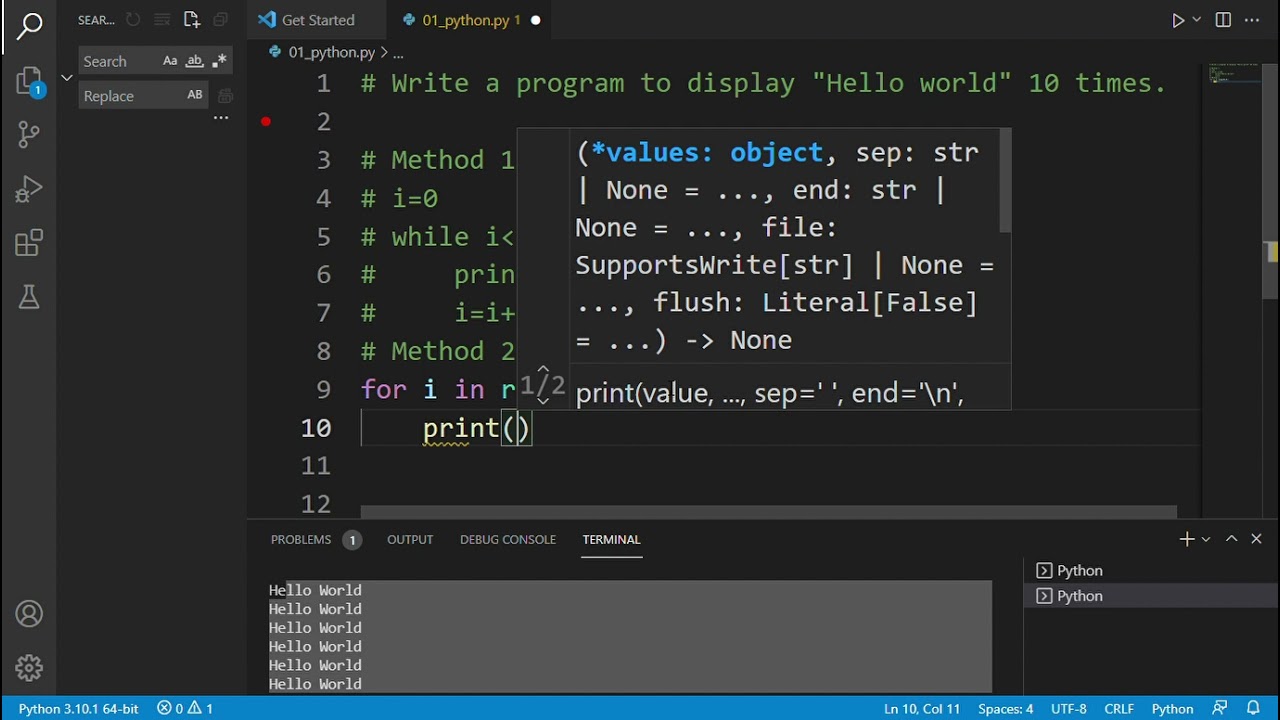Image resolution: width=1280 pixels, height=720 pixels.
Task: Click the comment text on line 1
Action: coord(764,83)
